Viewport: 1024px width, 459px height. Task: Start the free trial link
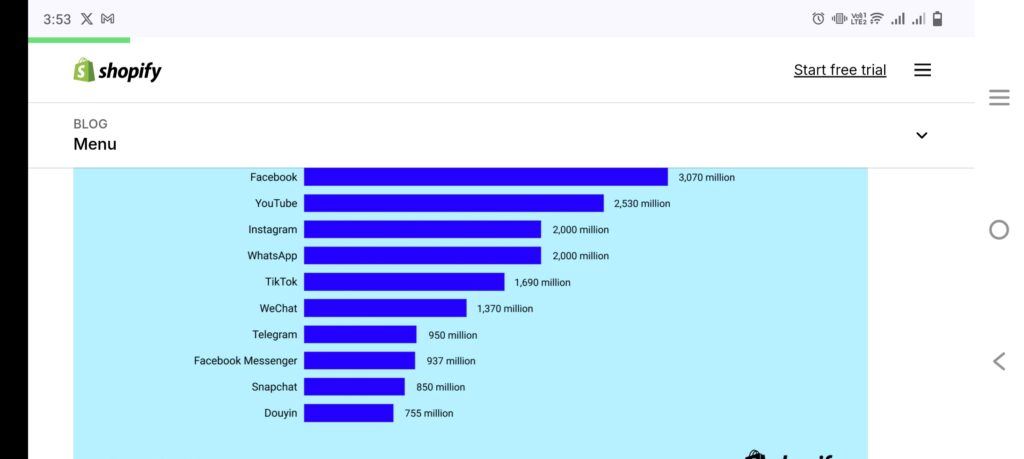(x=840, y=70)
